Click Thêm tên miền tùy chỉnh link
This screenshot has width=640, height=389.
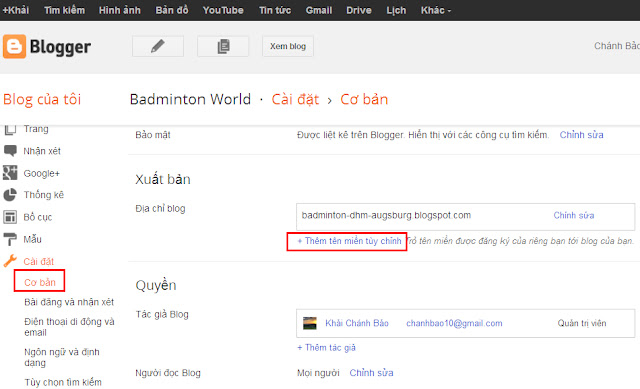click(349, 241)
